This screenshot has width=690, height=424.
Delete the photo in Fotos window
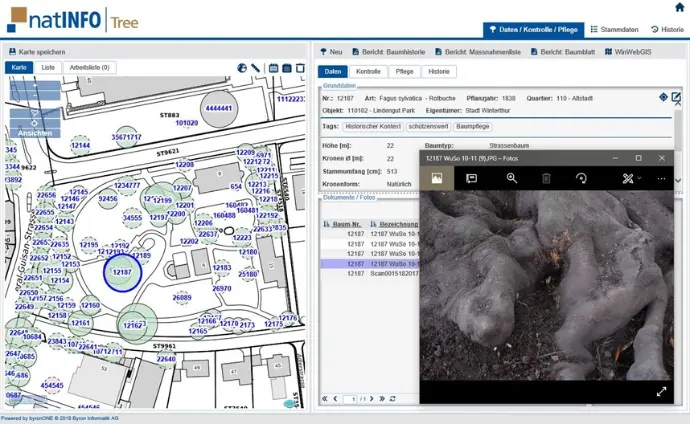point(546,178)
